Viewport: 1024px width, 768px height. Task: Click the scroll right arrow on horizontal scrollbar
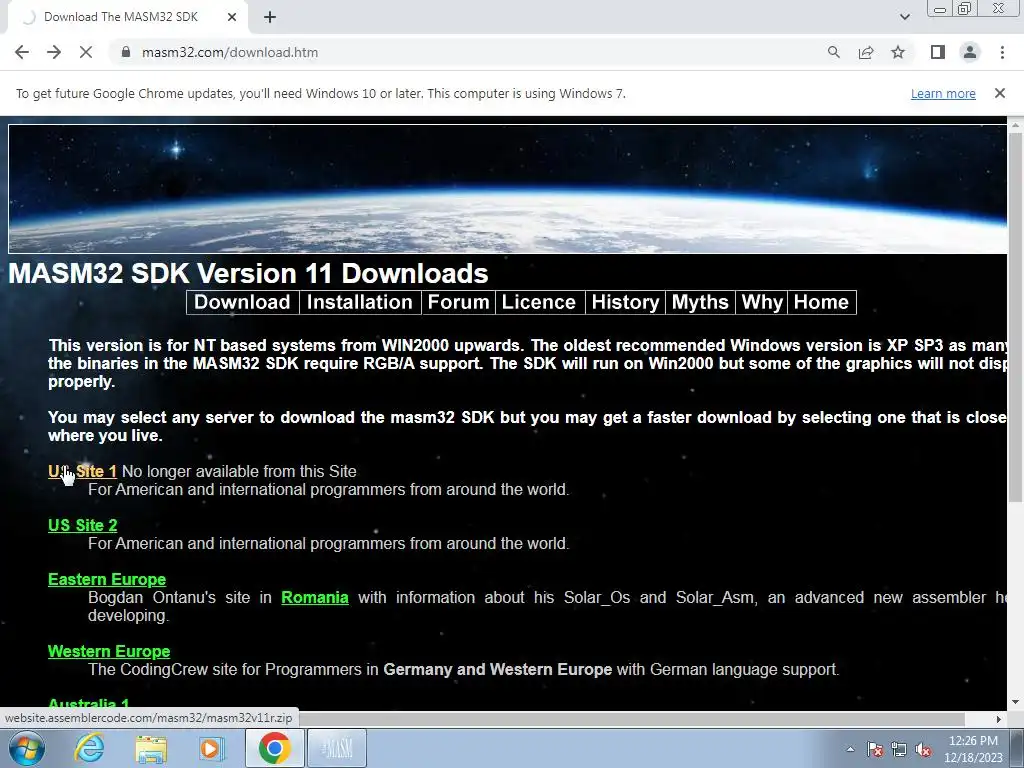[999, 719]
